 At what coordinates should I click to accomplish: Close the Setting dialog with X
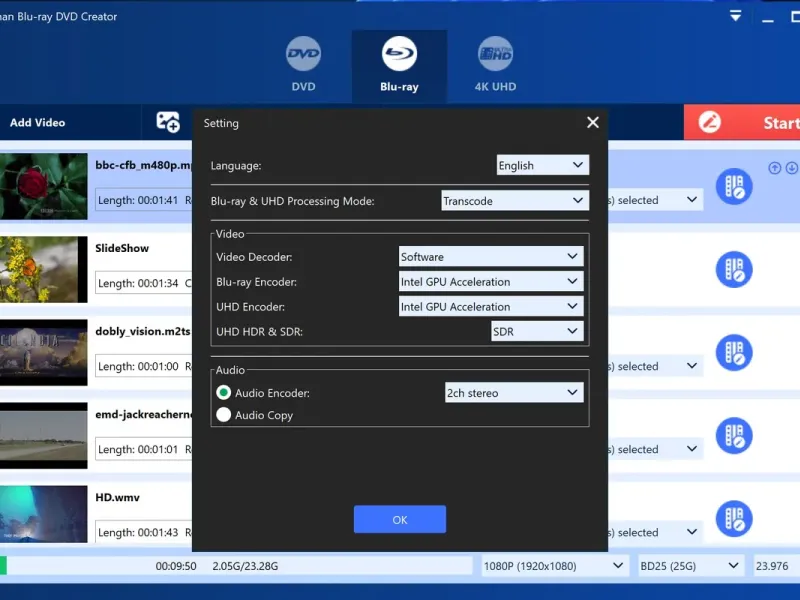(592, 122)
